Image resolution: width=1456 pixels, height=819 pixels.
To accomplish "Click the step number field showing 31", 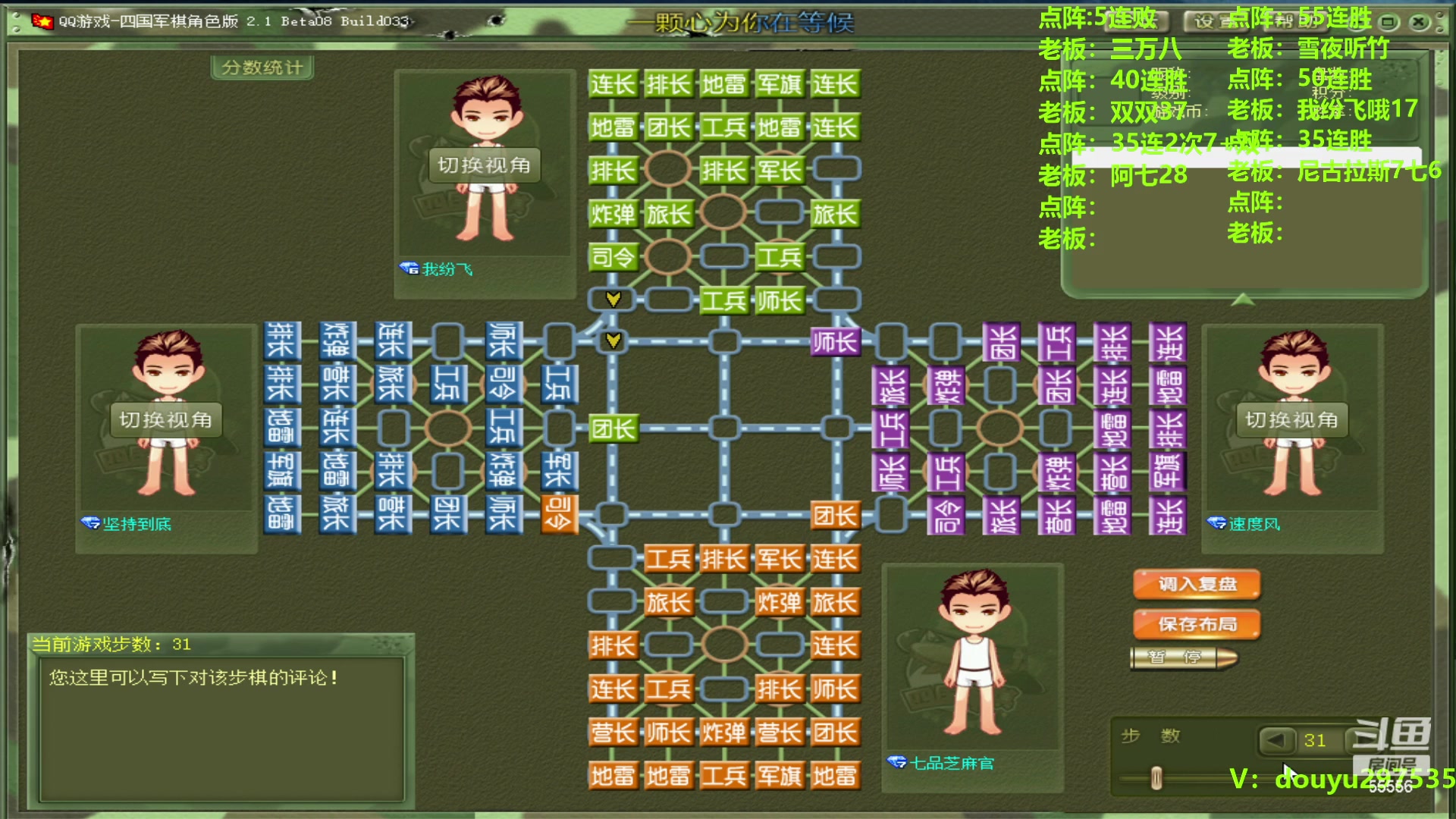I will [x=1319, y=740].
